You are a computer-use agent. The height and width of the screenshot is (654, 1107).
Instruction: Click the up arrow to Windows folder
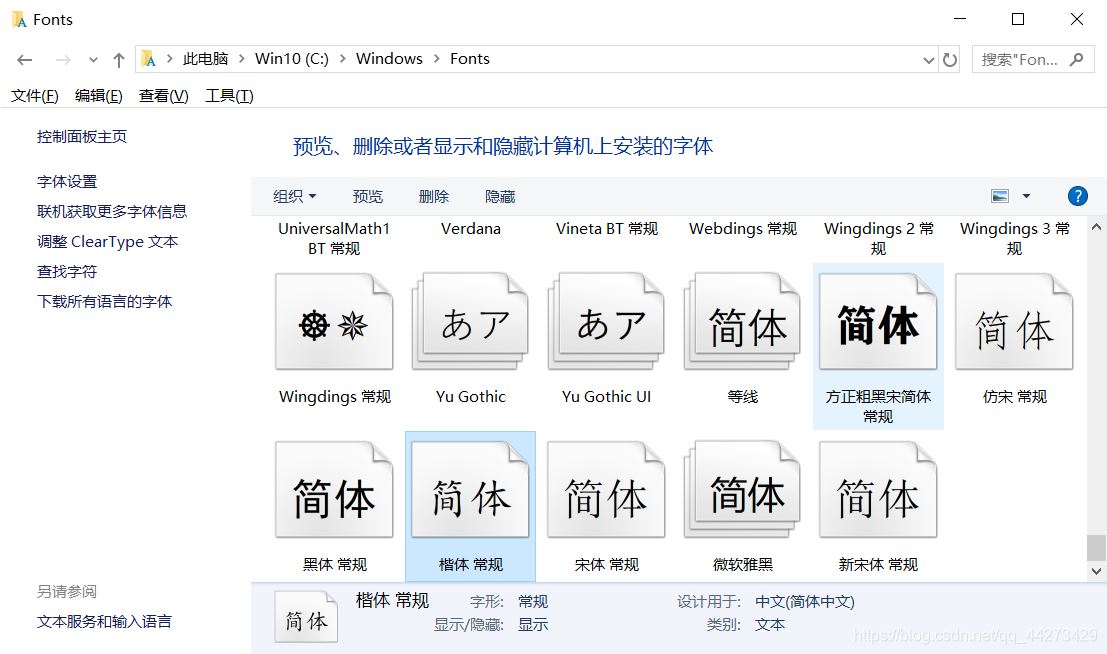coord(118,59)
